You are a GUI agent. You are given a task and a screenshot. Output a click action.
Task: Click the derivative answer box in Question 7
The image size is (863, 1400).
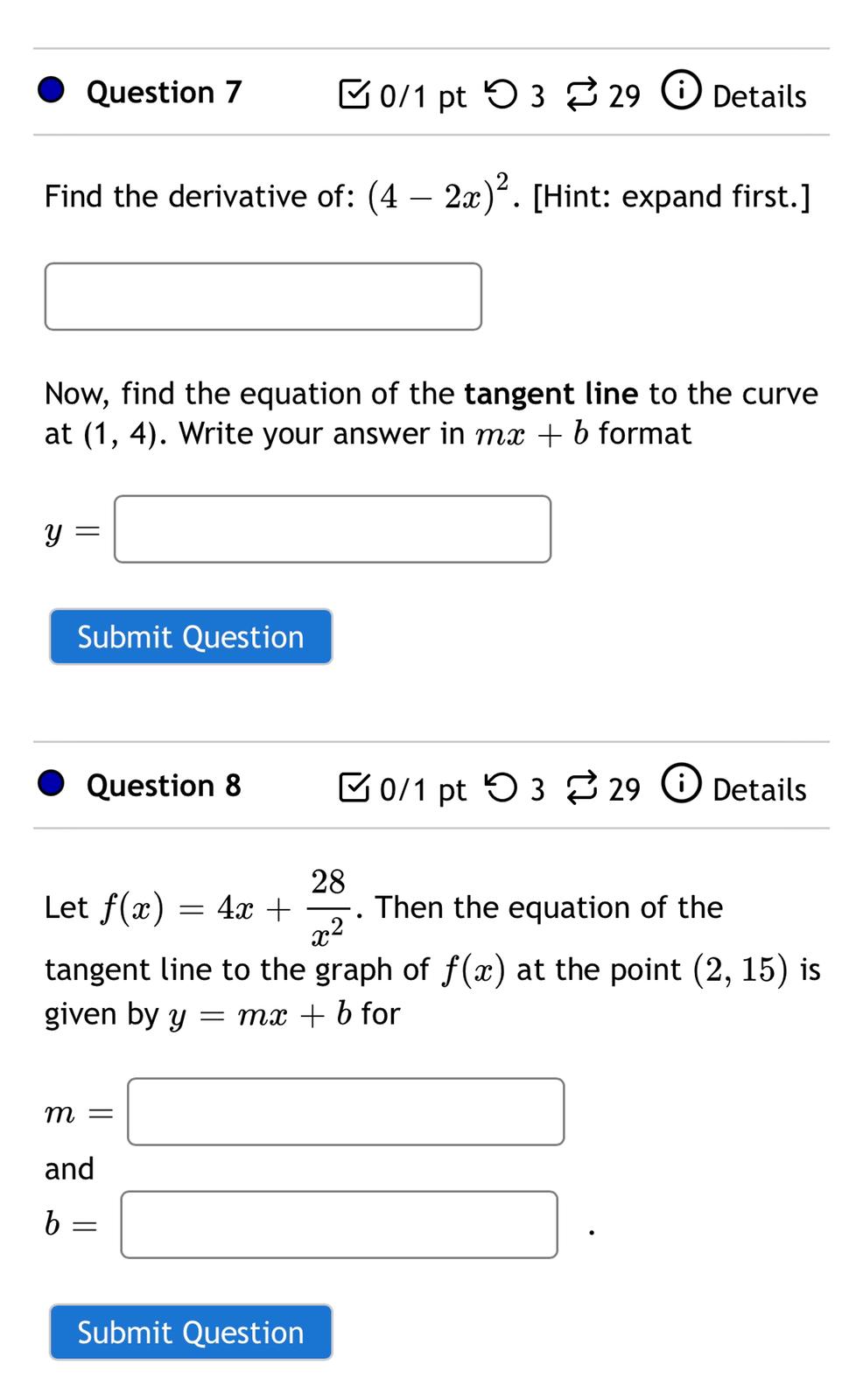point(263,296)
